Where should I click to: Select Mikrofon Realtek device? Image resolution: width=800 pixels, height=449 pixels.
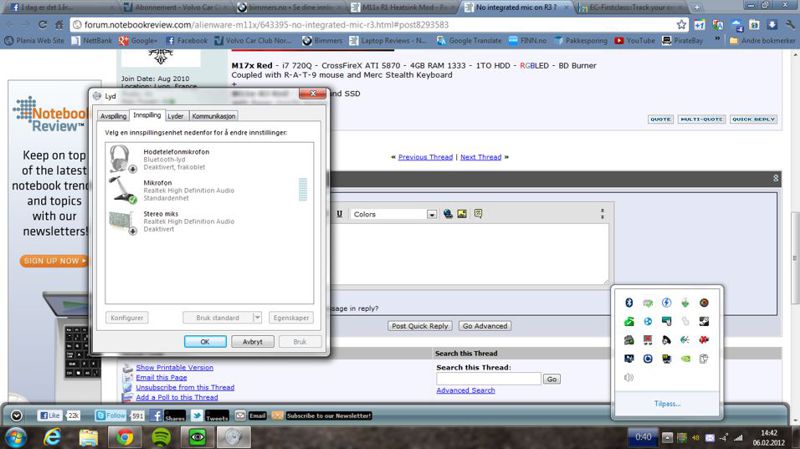point(209,190)
